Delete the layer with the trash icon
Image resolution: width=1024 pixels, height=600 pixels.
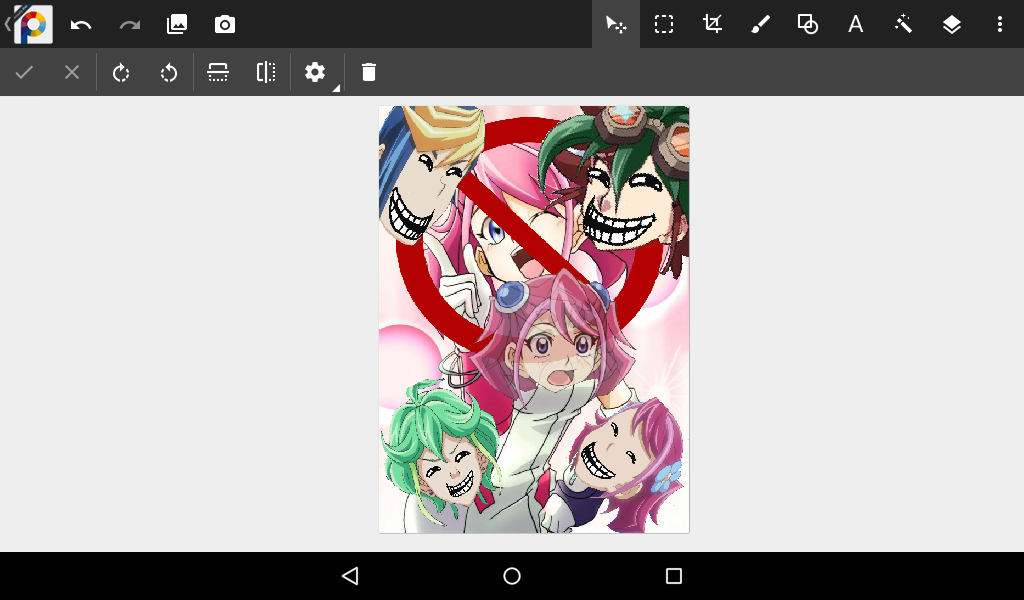point(369,72)
